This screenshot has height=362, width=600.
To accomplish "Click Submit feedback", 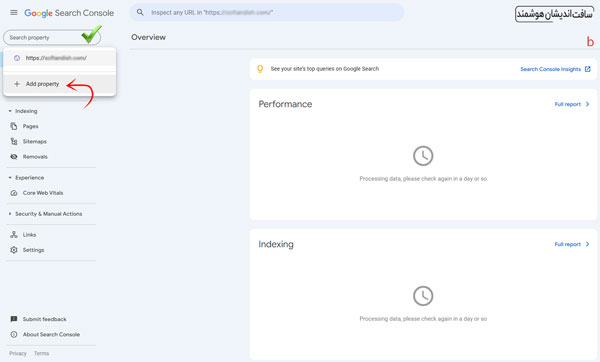I will tap(44, 319).
